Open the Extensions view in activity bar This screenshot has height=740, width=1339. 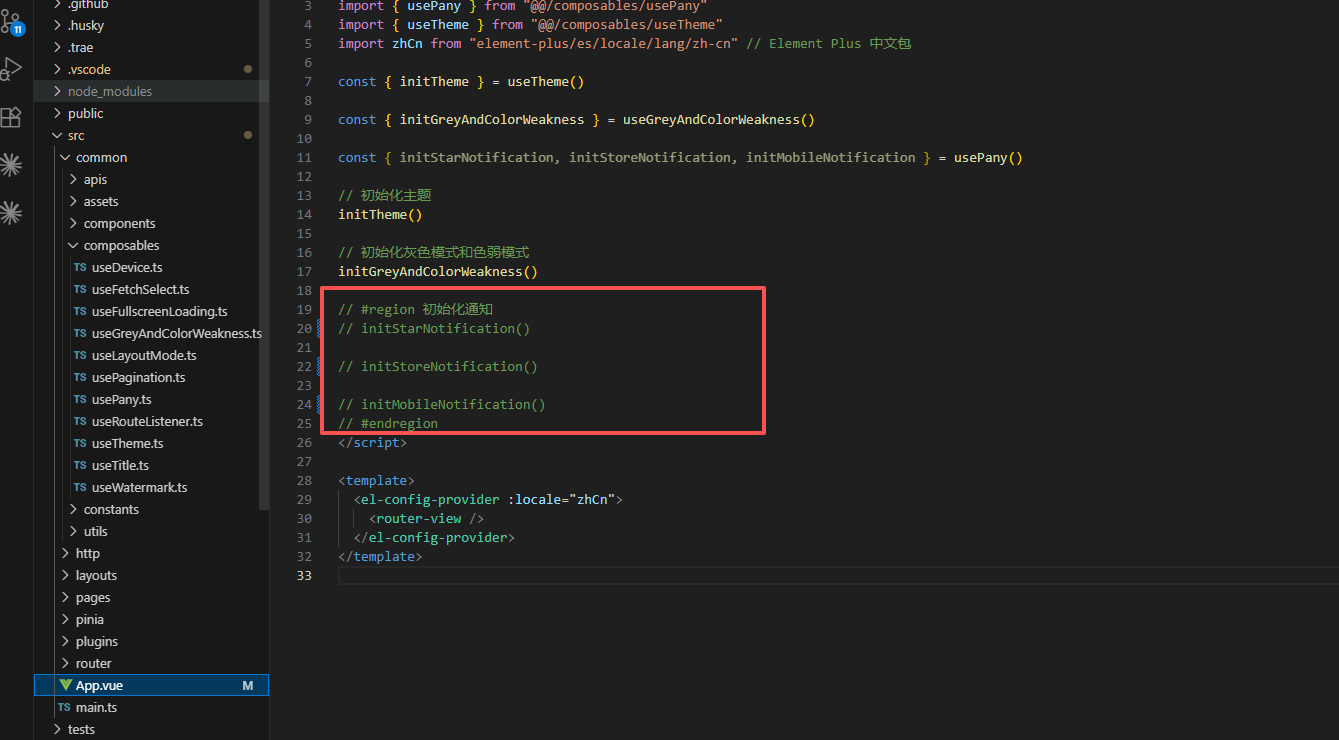tap(11, 117)
